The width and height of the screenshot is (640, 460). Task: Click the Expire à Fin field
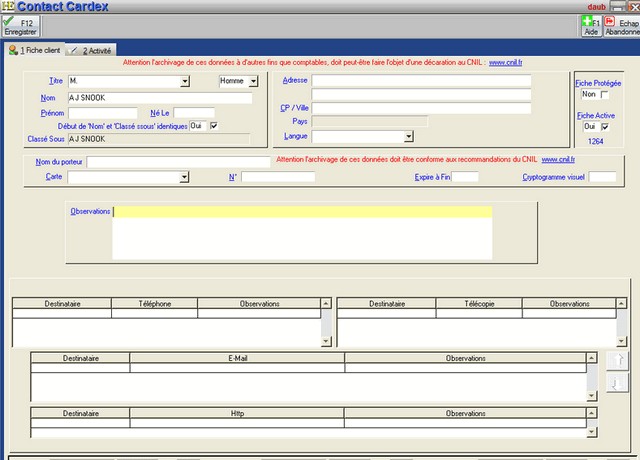click(465, 177)
